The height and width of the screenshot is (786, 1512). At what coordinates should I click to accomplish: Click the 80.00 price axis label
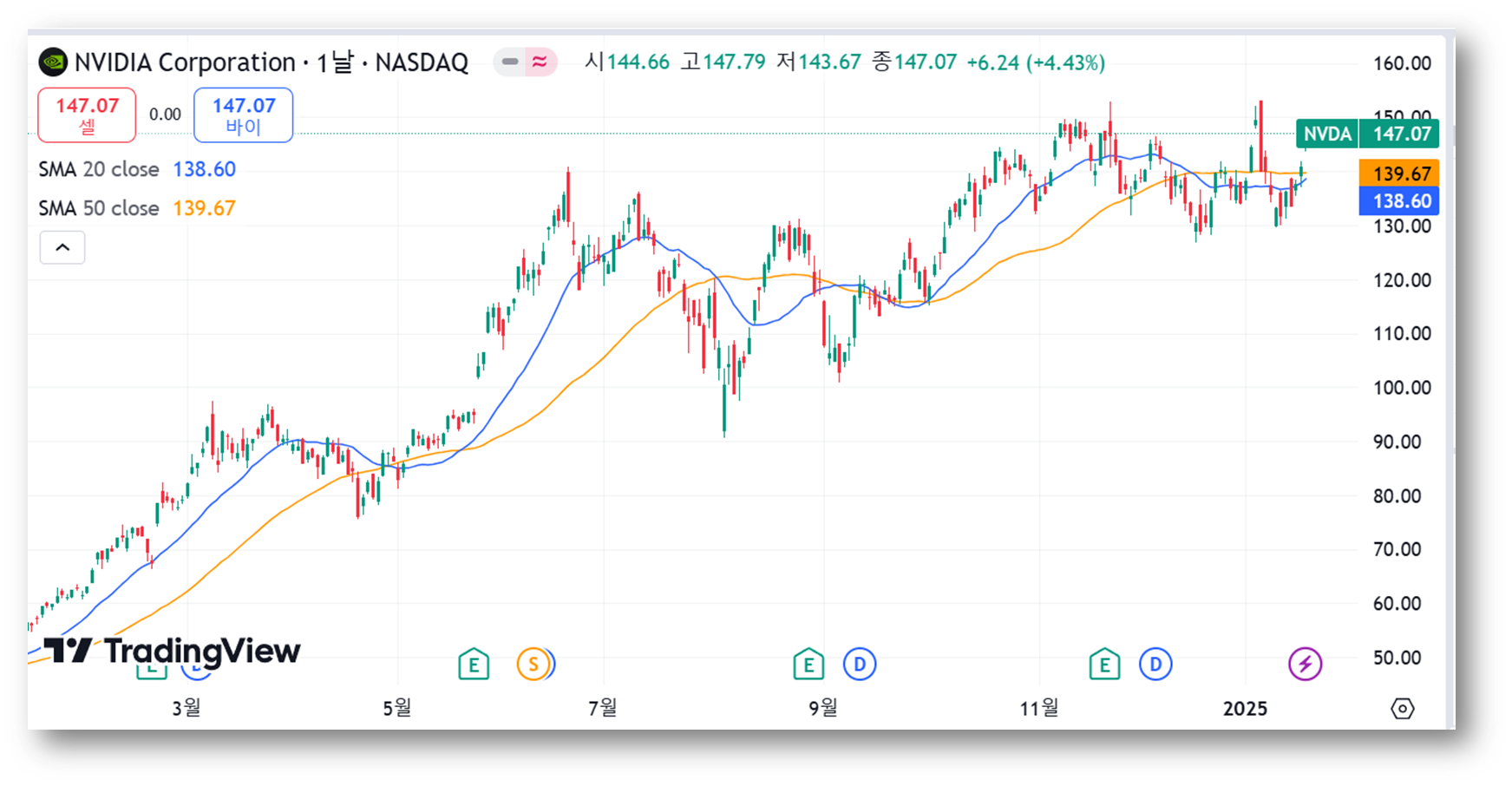tap(1397, 496)
